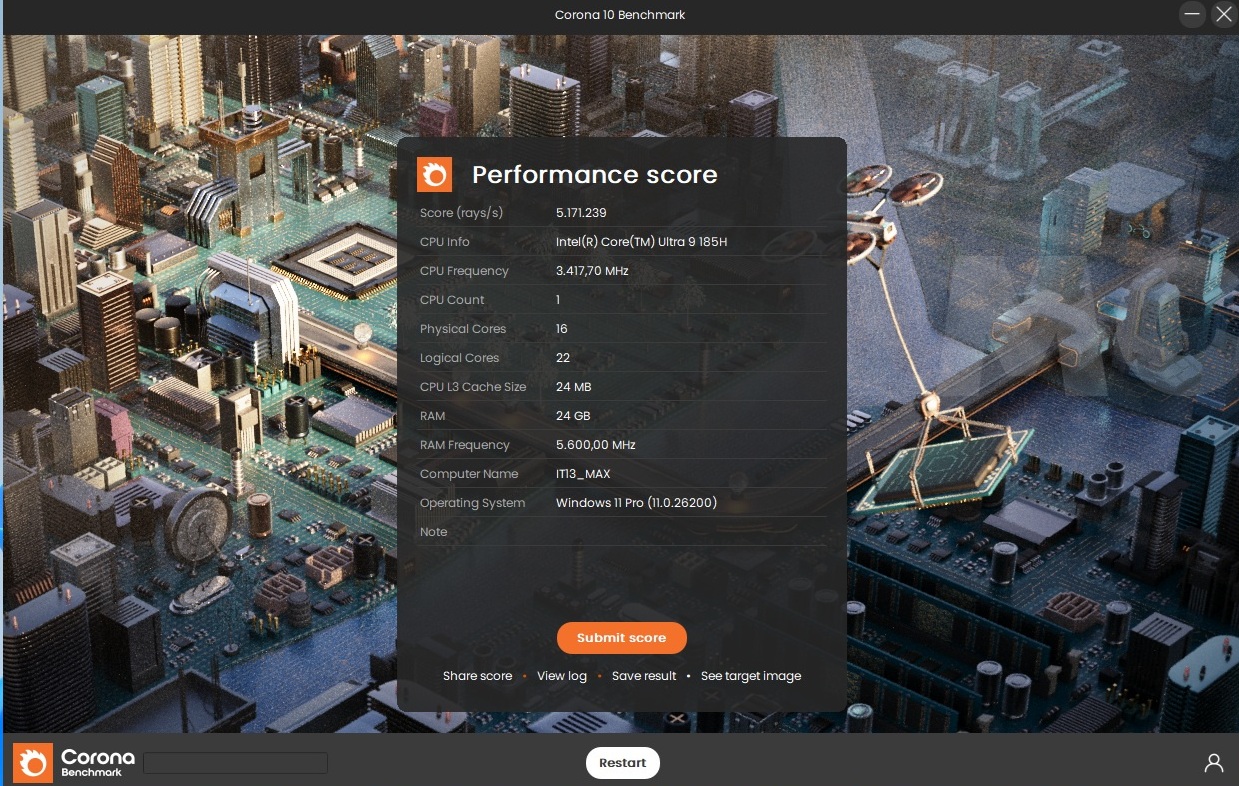Click the Score (rays/s) label
The width and height of the screenshot is (1239, 786).
[462, 213]
